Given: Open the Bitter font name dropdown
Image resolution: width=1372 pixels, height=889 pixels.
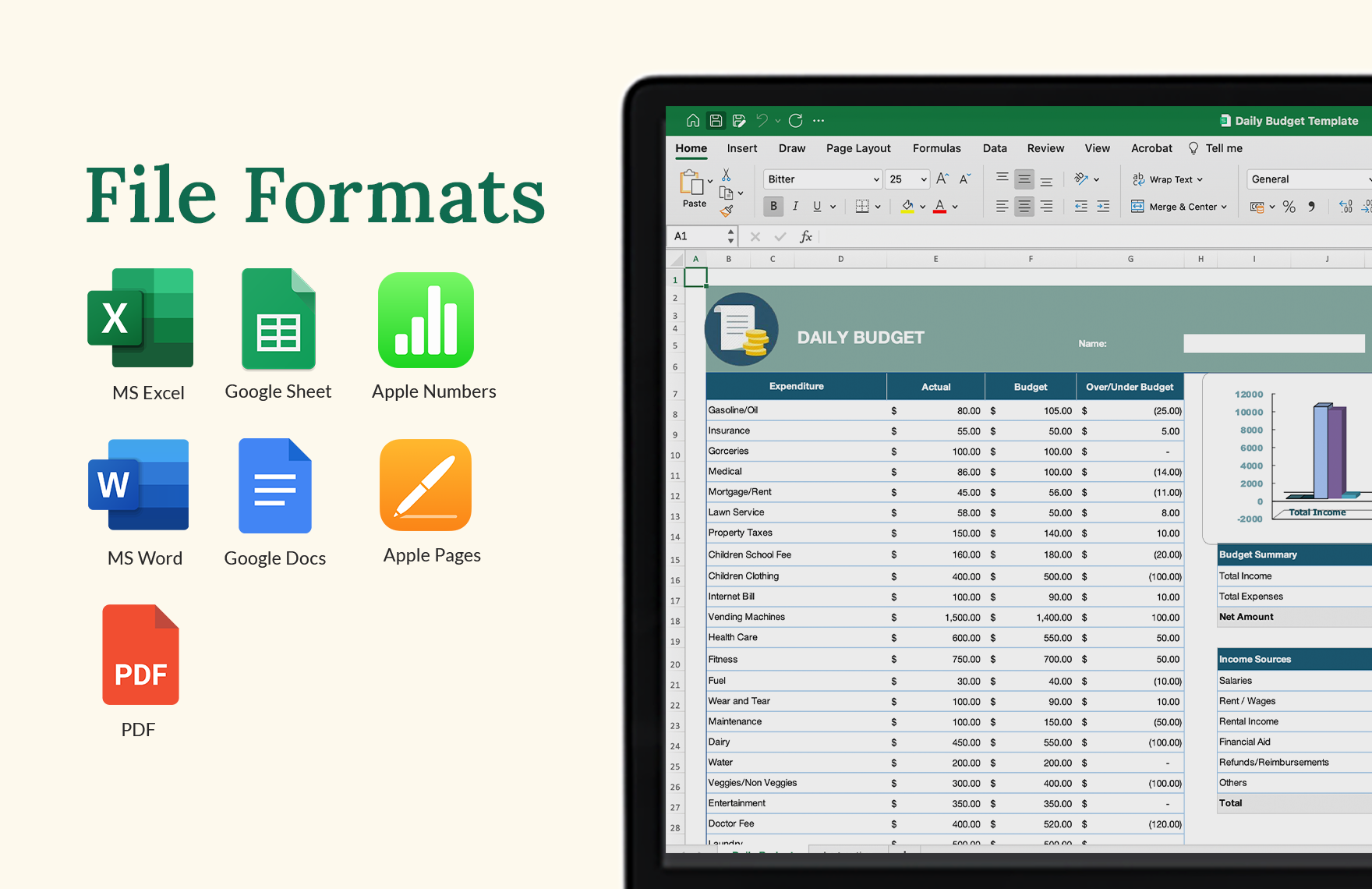Looking at the screenshot, I should click(876, 179).
